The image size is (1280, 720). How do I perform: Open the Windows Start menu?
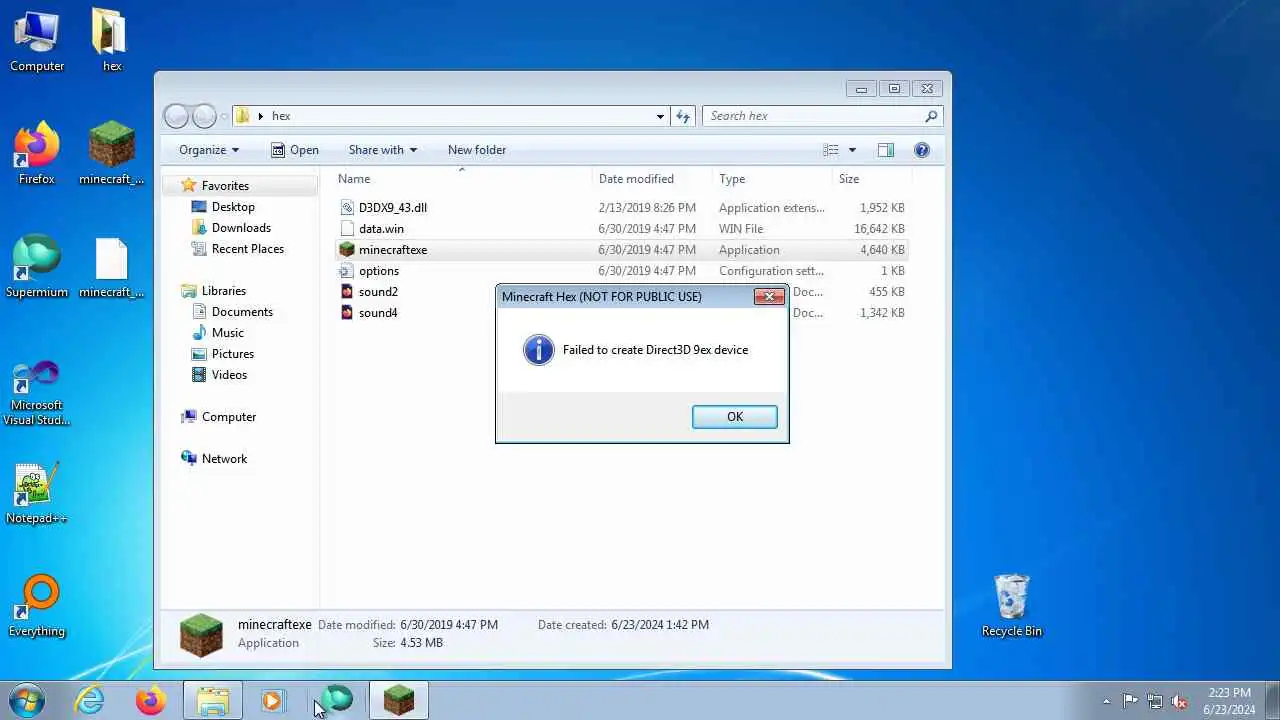(26, 700)
